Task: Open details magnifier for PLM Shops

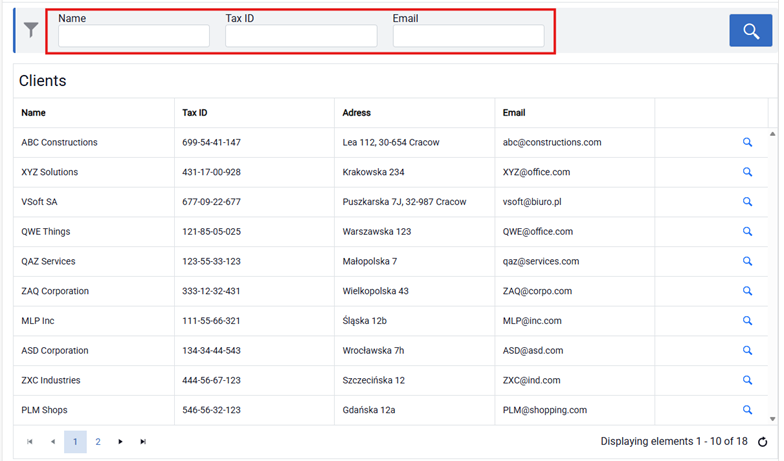Action: tap(747, 410)
